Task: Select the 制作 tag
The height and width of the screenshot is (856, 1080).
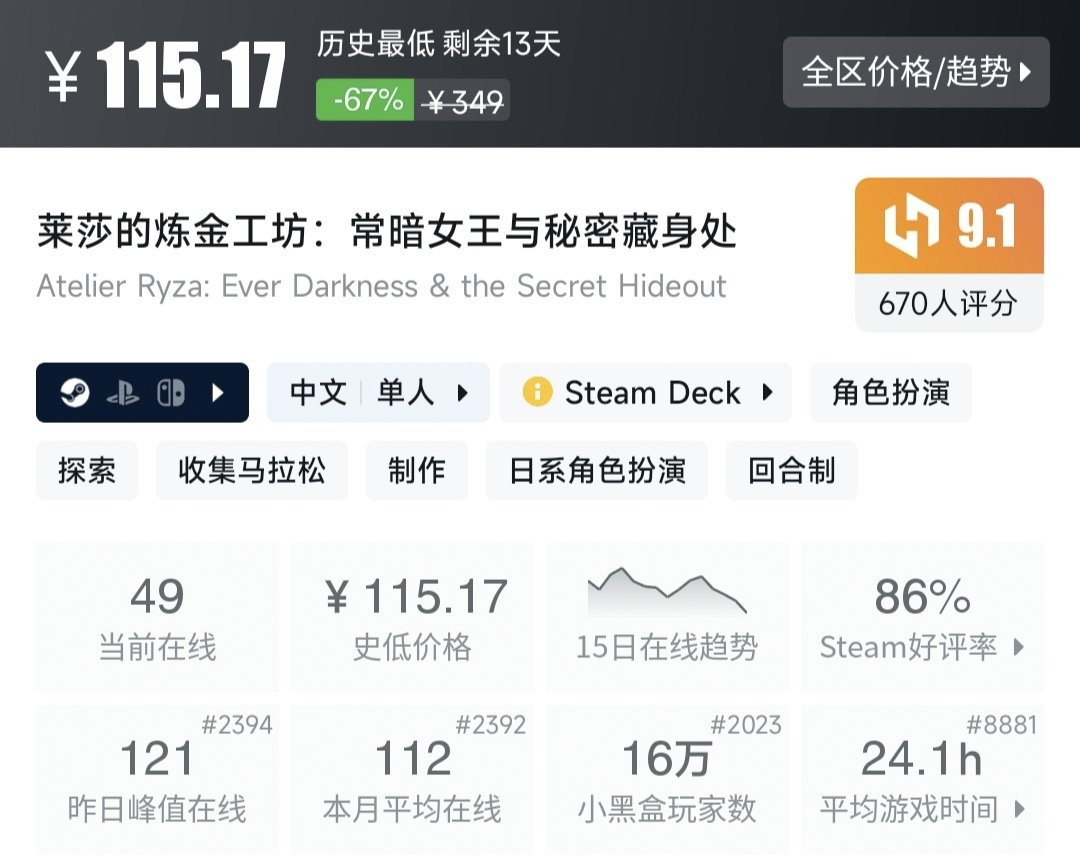Action: point(417,470)
